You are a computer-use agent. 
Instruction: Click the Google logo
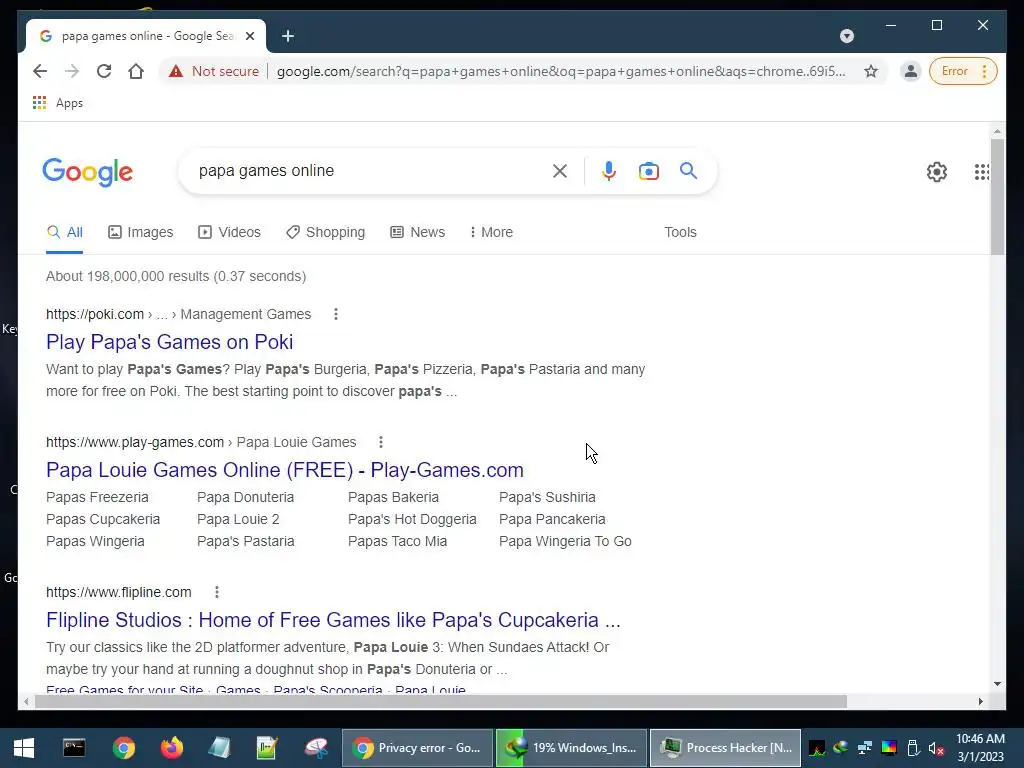88,172
